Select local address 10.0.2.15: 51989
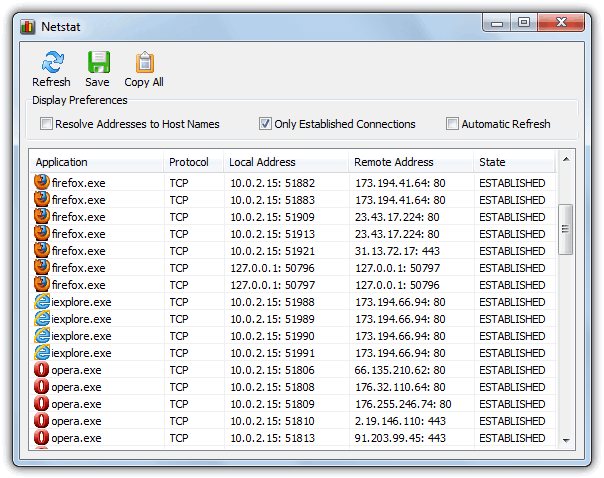The height and width of the screenshot is (478, 604). click(x=272, y=319)
